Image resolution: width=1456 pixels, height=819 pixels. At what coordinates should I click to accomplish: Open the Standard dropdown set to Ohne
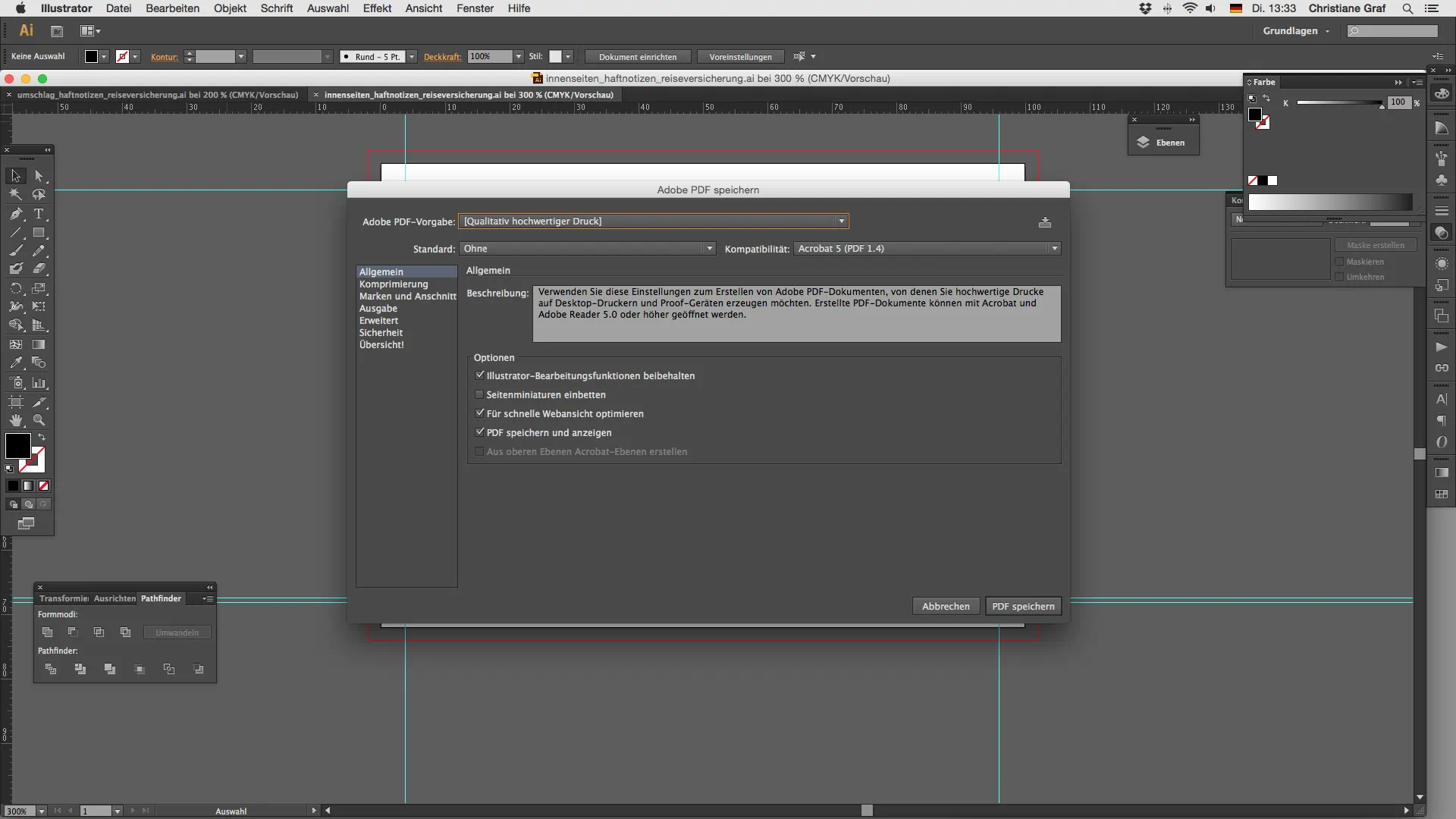tap(588, 249)
